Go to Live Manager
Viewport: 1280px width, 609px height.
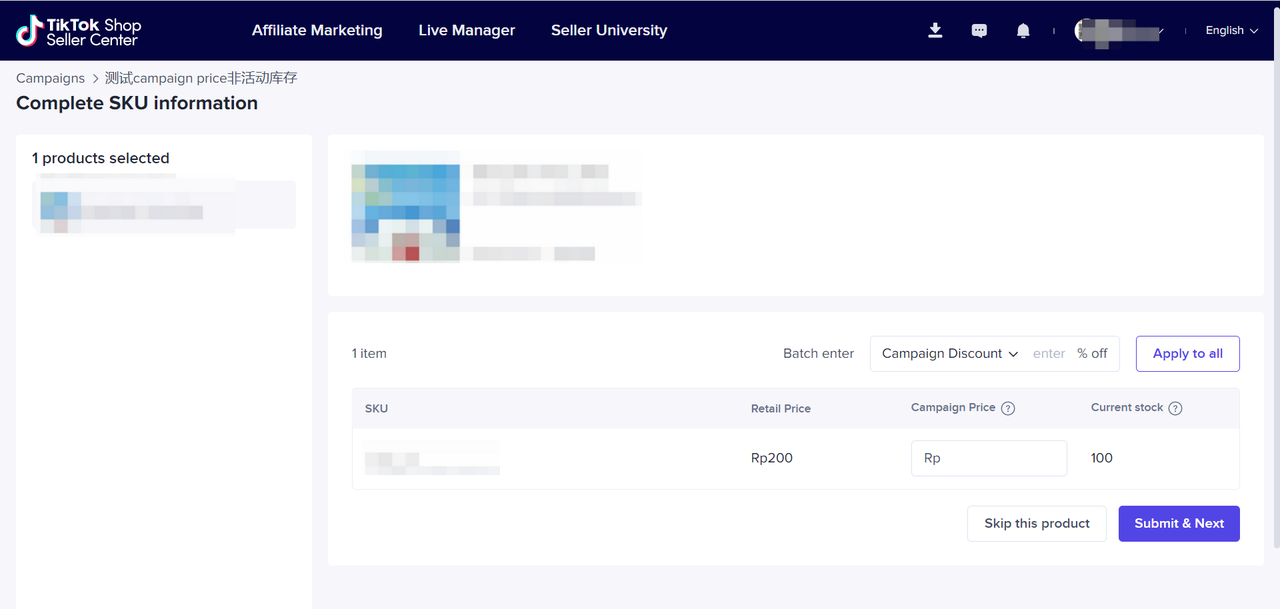pyautogui.click(x=467, y=31)
